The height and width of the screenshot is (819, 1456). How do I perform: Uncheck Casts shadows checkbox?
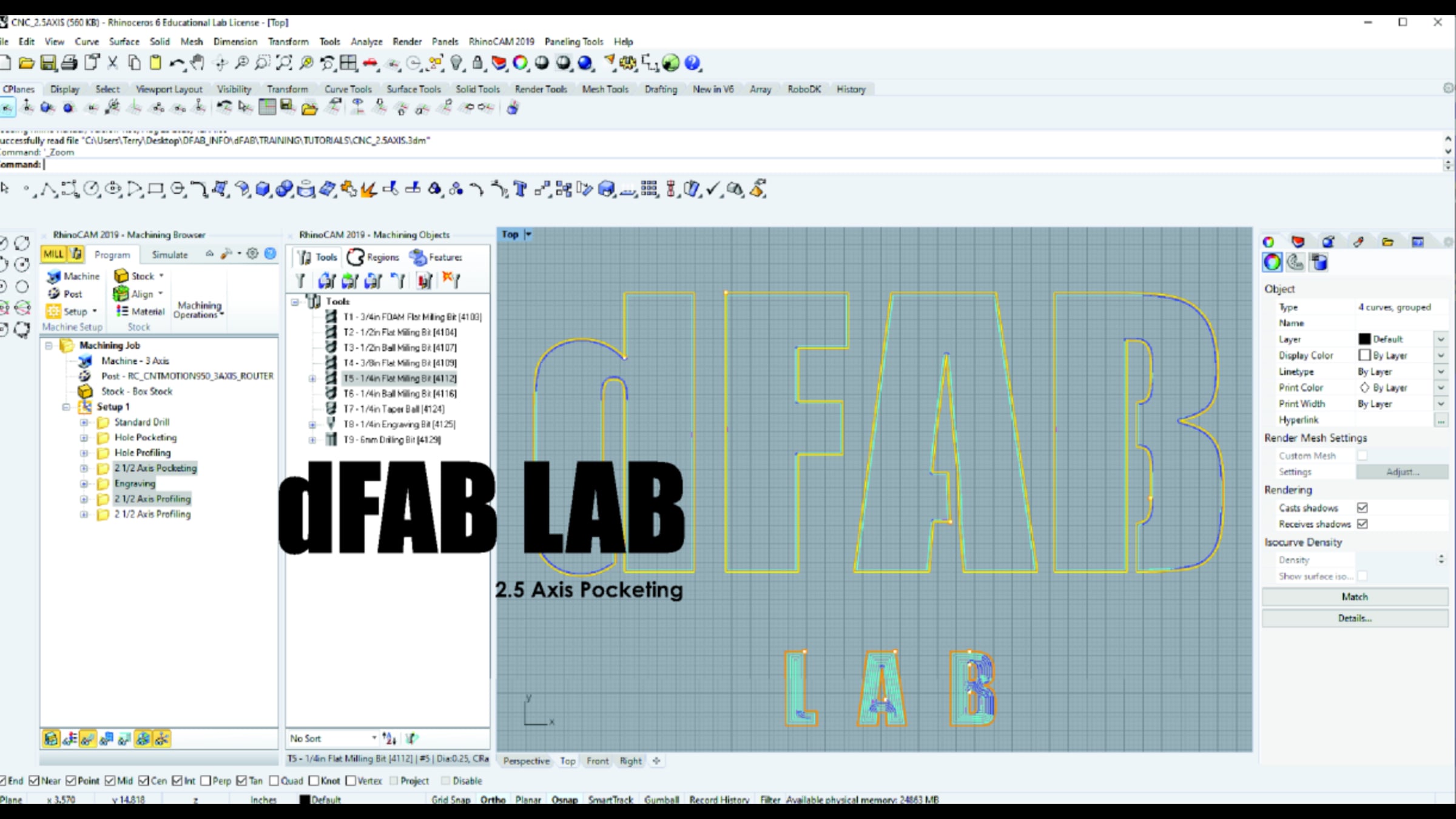(x=1363, y=508)
